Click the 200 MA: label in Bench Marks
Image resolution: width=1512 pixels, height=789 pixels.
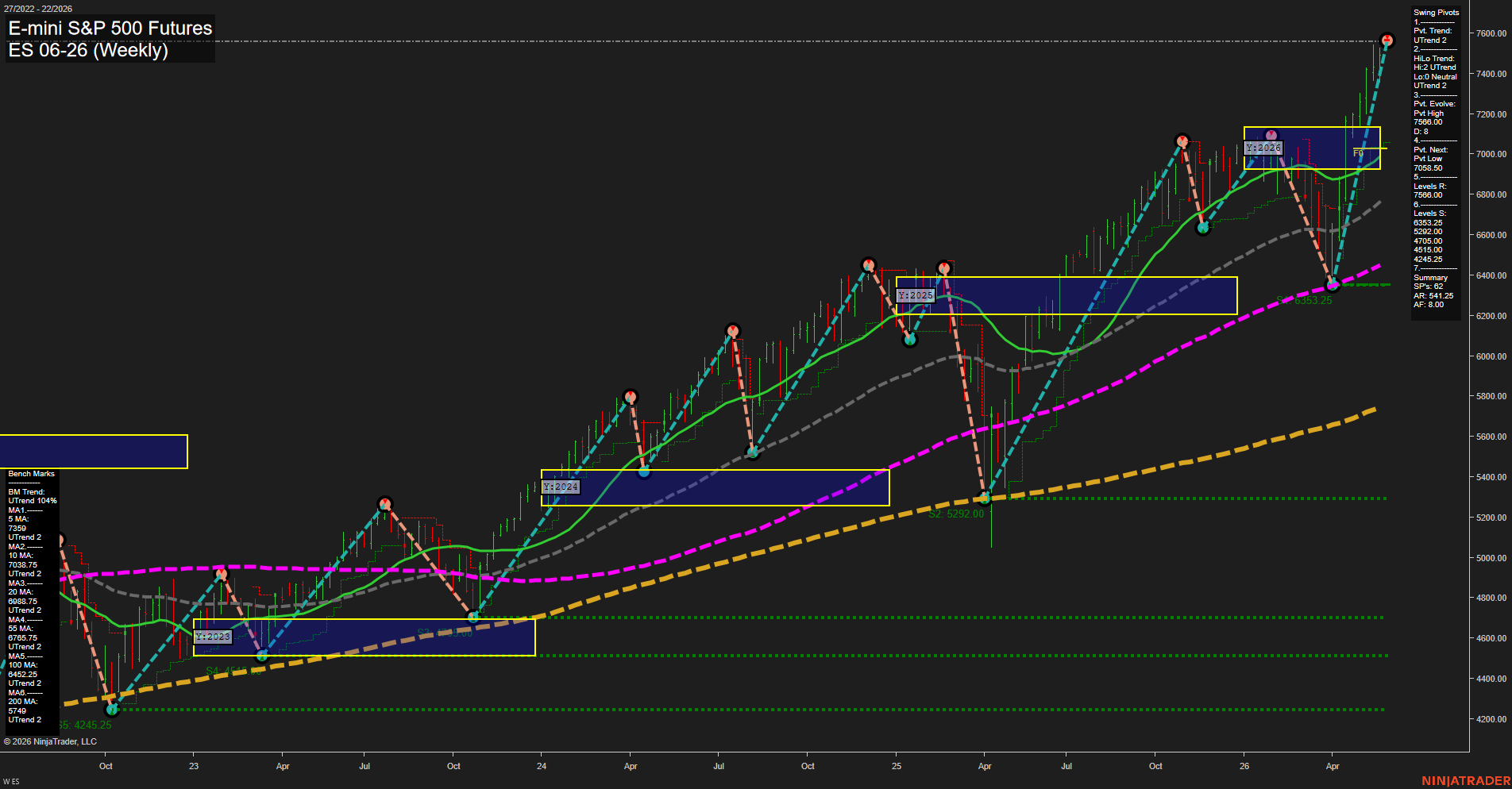click(x=23, y=702)
